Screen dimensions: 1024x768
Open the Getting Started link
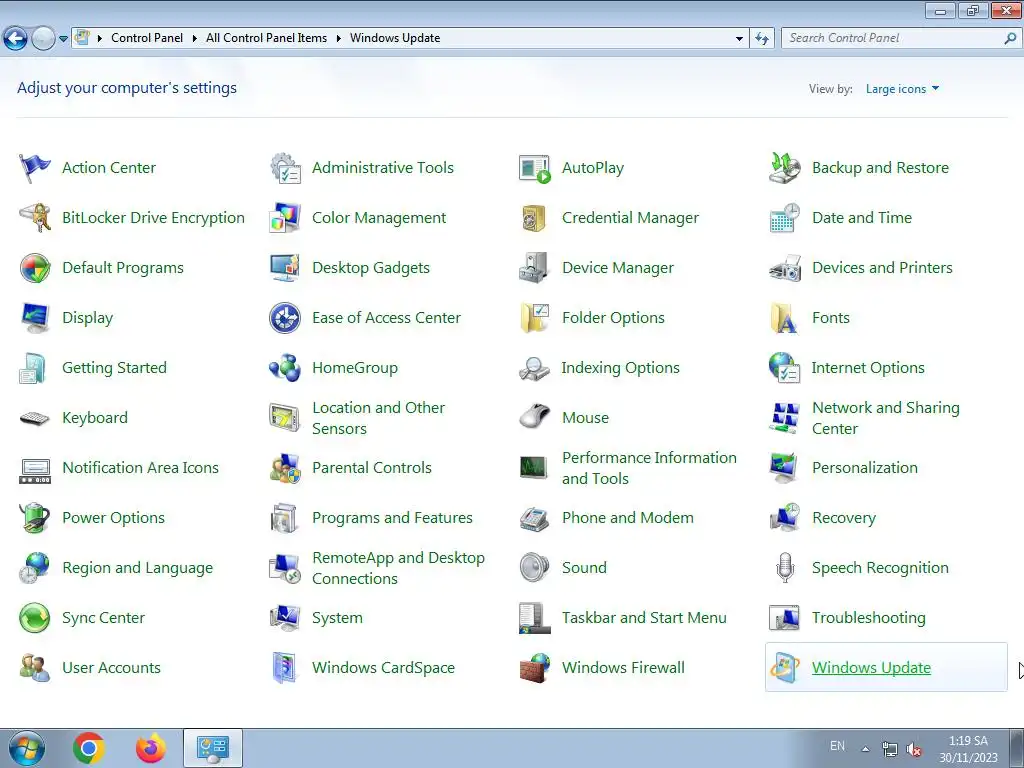pyautogui.click(x=114, y=368)
